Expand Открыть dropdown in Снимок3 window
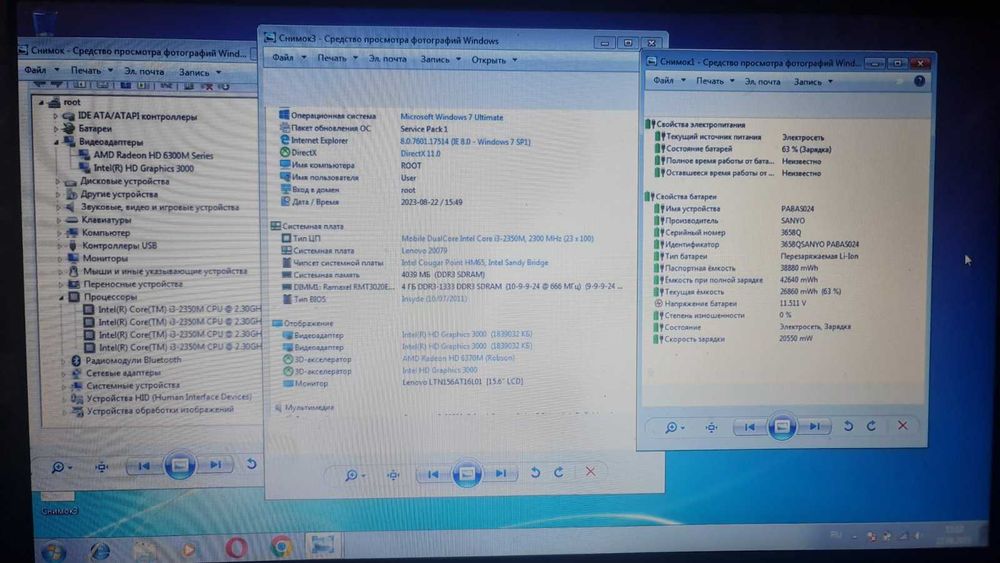 (x=494, y=60)
